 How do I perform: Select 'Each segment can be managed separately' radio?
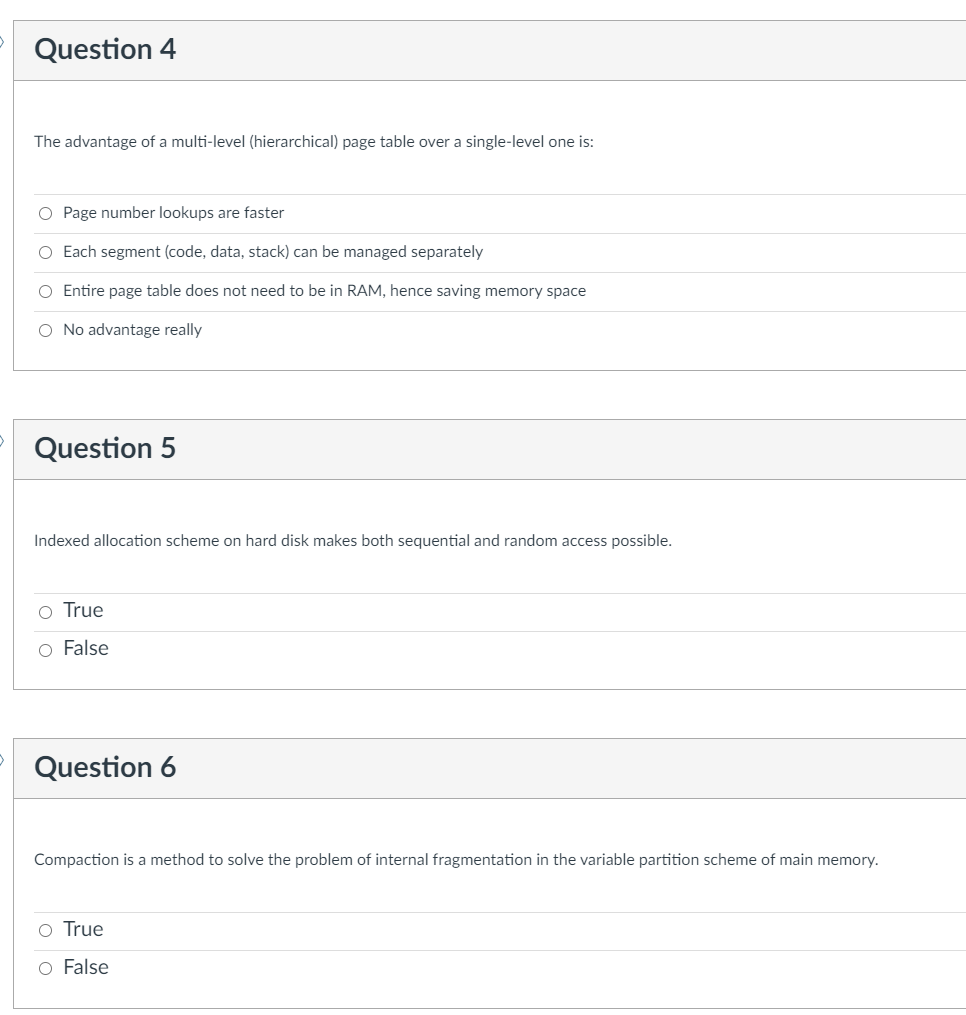point(45,252)
